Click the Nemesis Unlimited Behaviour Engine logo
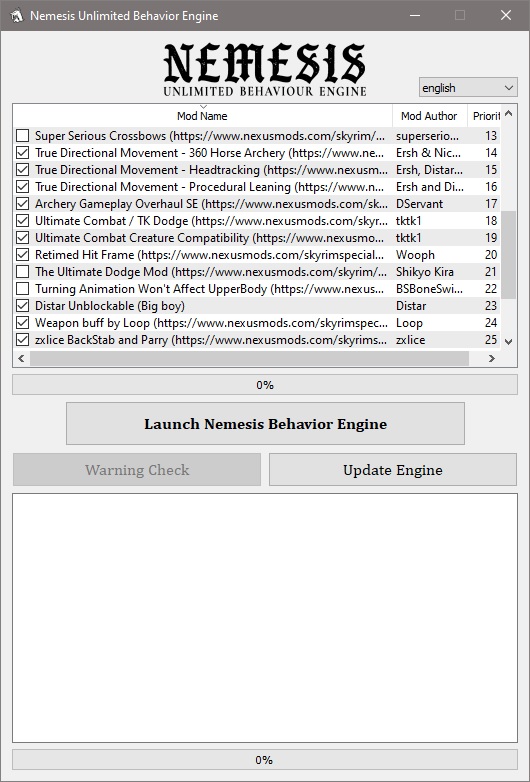 point(265,70)
